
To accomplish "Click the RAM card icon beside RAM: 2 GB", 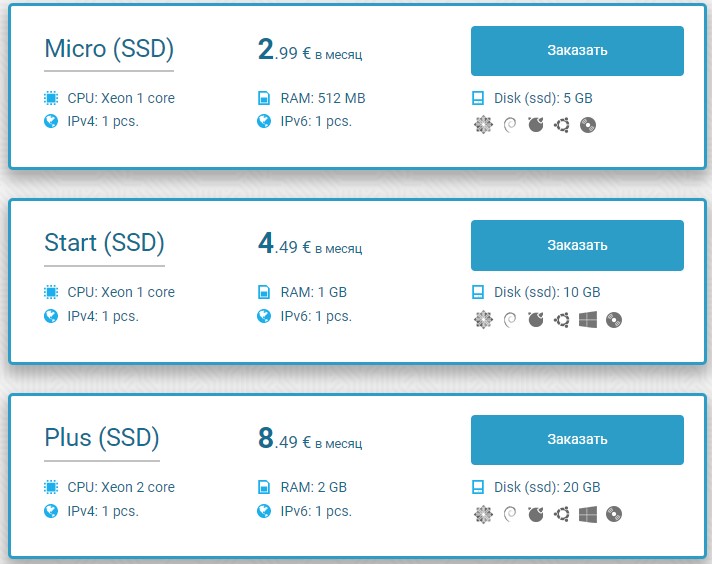I will point(264,487).
